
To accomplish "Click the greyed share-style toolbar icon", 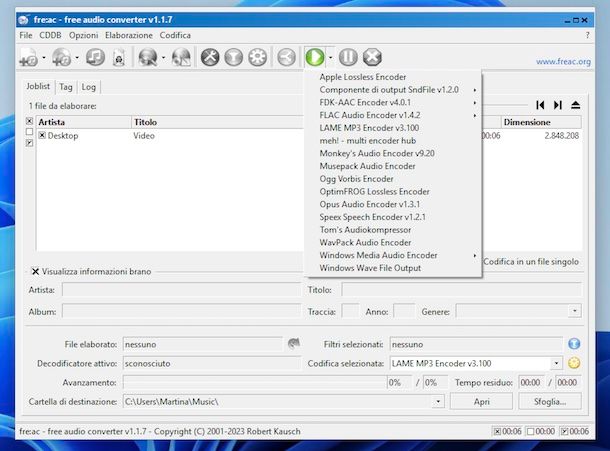I will [x=286, y=57].
